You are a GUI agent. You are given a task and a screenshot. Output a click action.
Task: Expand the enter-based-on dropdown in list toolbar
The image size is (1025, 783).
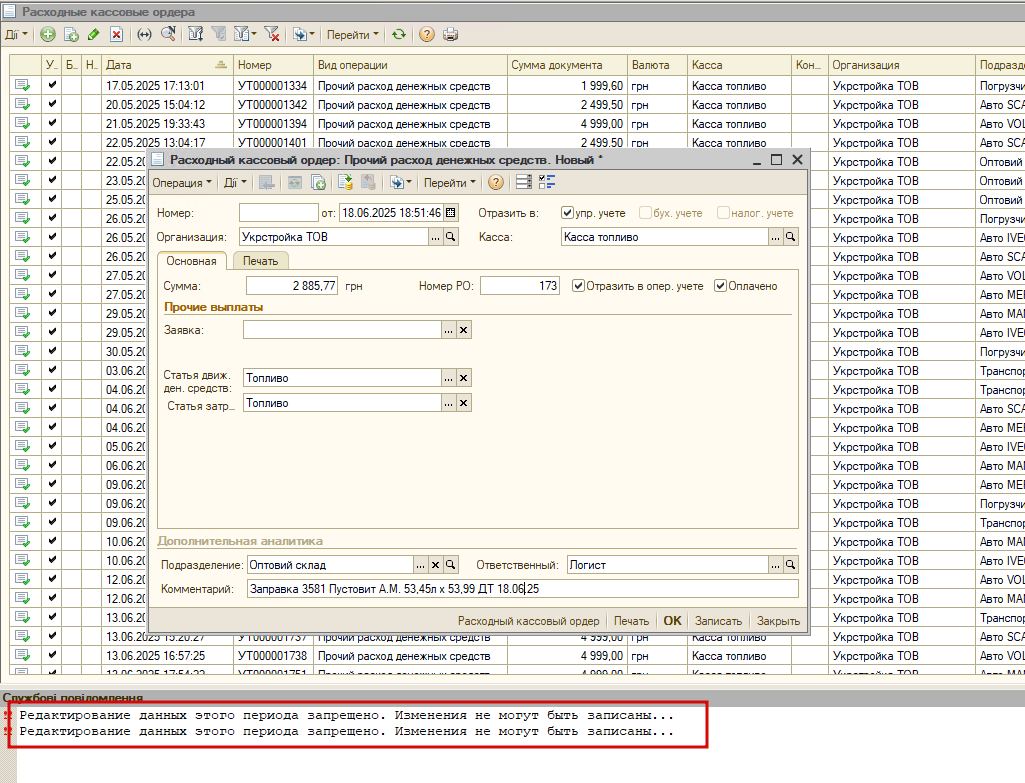(303, 35)
